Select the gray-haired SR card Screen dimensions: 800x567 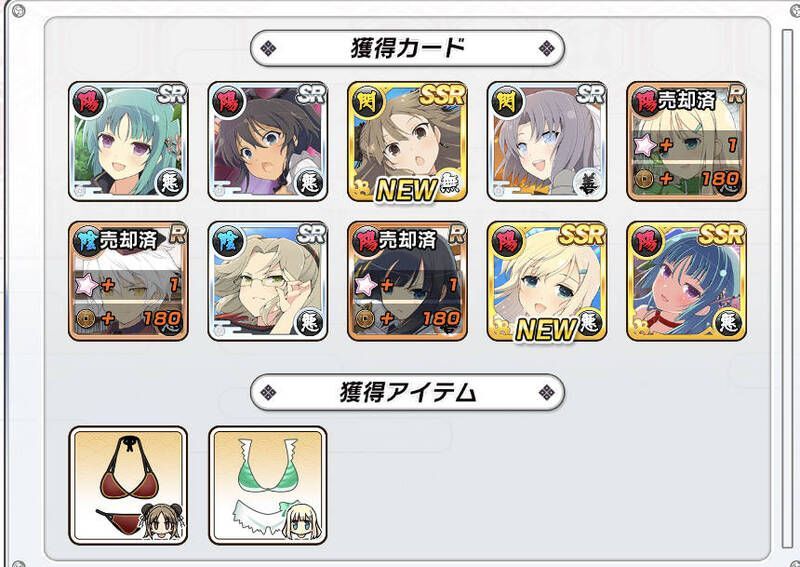coord(547,141)
